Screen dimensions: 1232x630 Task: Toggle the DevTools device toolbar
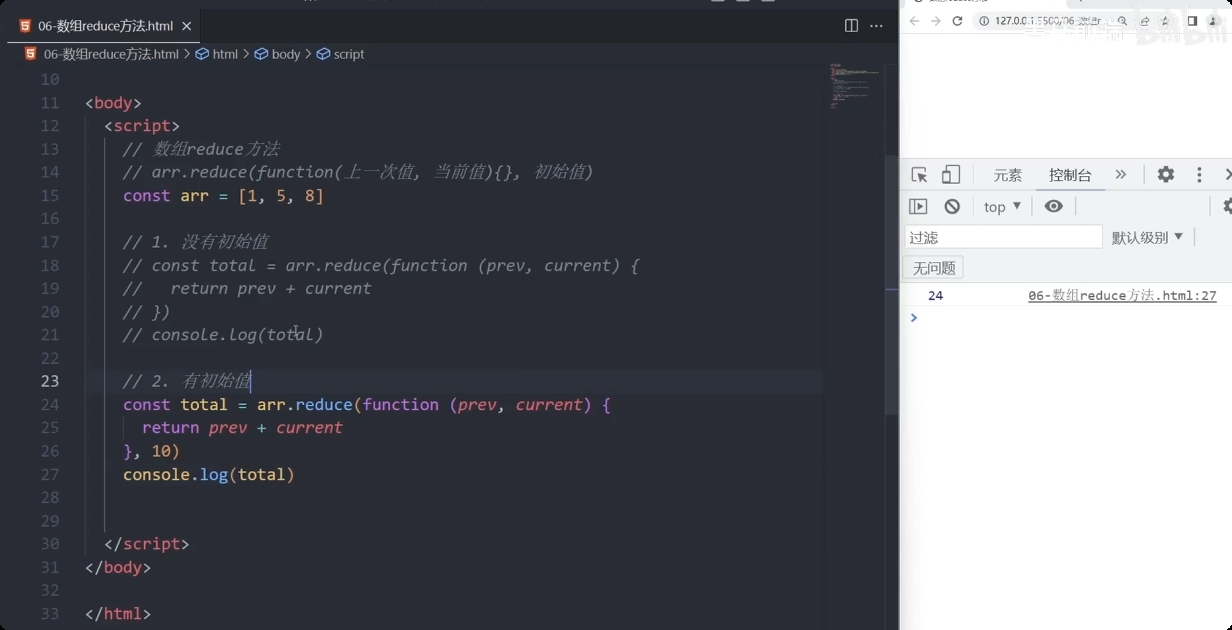[950, 175]
